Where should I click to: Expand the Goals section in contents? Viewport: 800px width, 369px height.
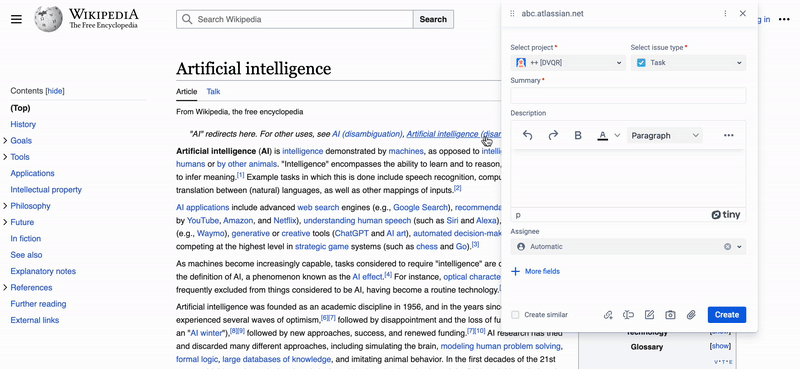(5, 141)
